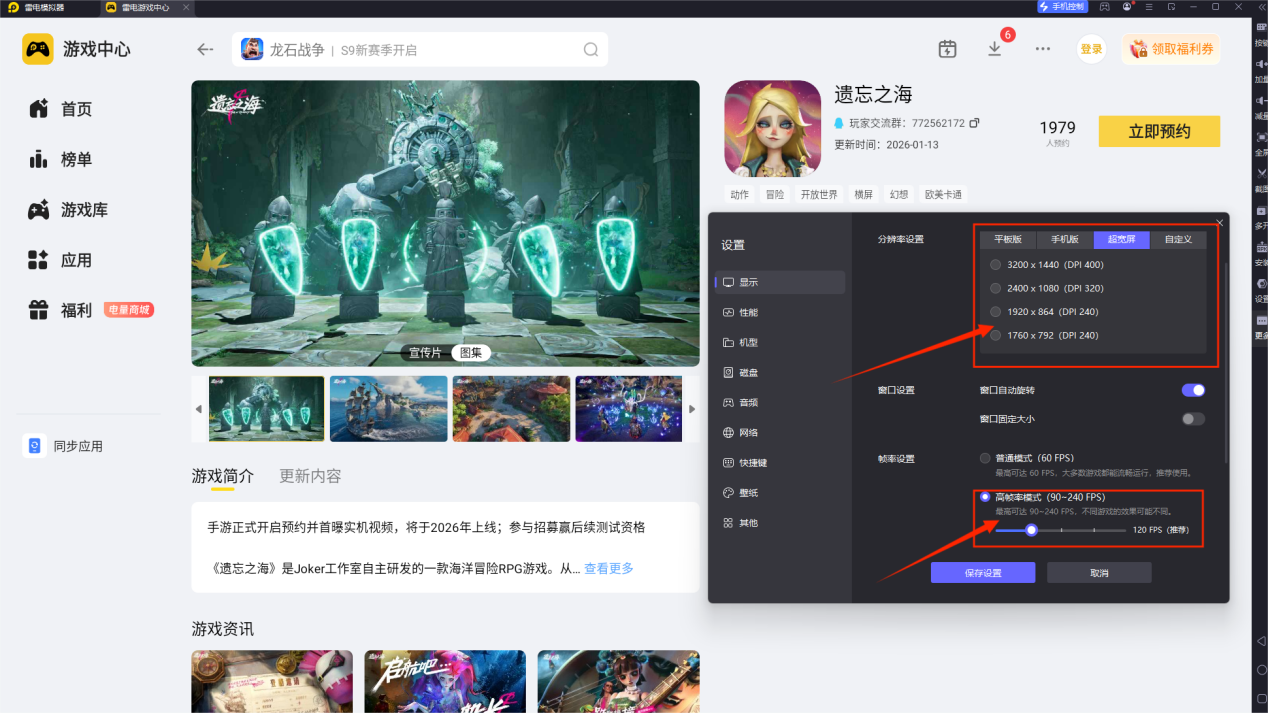Viewport: 1268px width, 713px height.
Task: Open the 显示 display settings category
Action: point(780,282)
